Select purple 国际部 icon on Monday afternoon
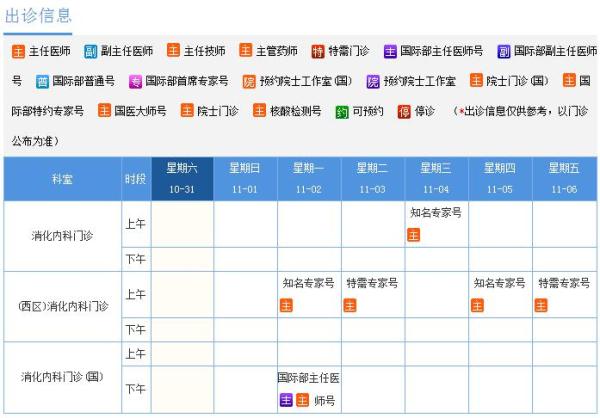The image size is (600, 418). coord(286,400)
